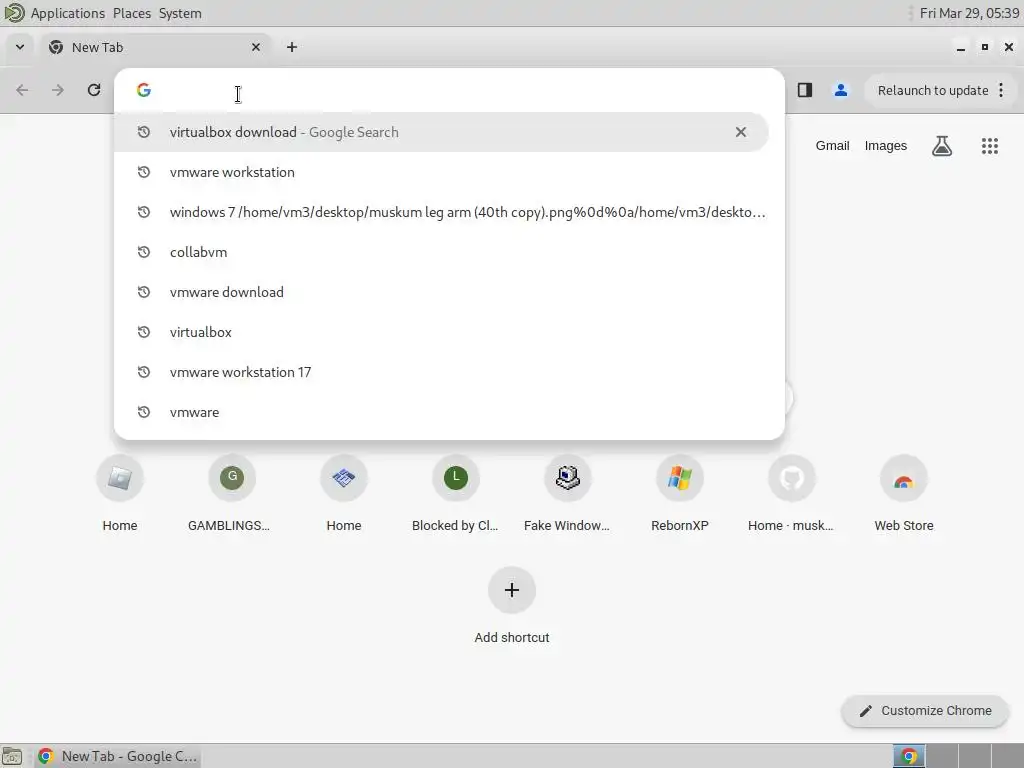Click Add shortcut plus button
Screen dimensions: 1024x768
tap(512, 590)
